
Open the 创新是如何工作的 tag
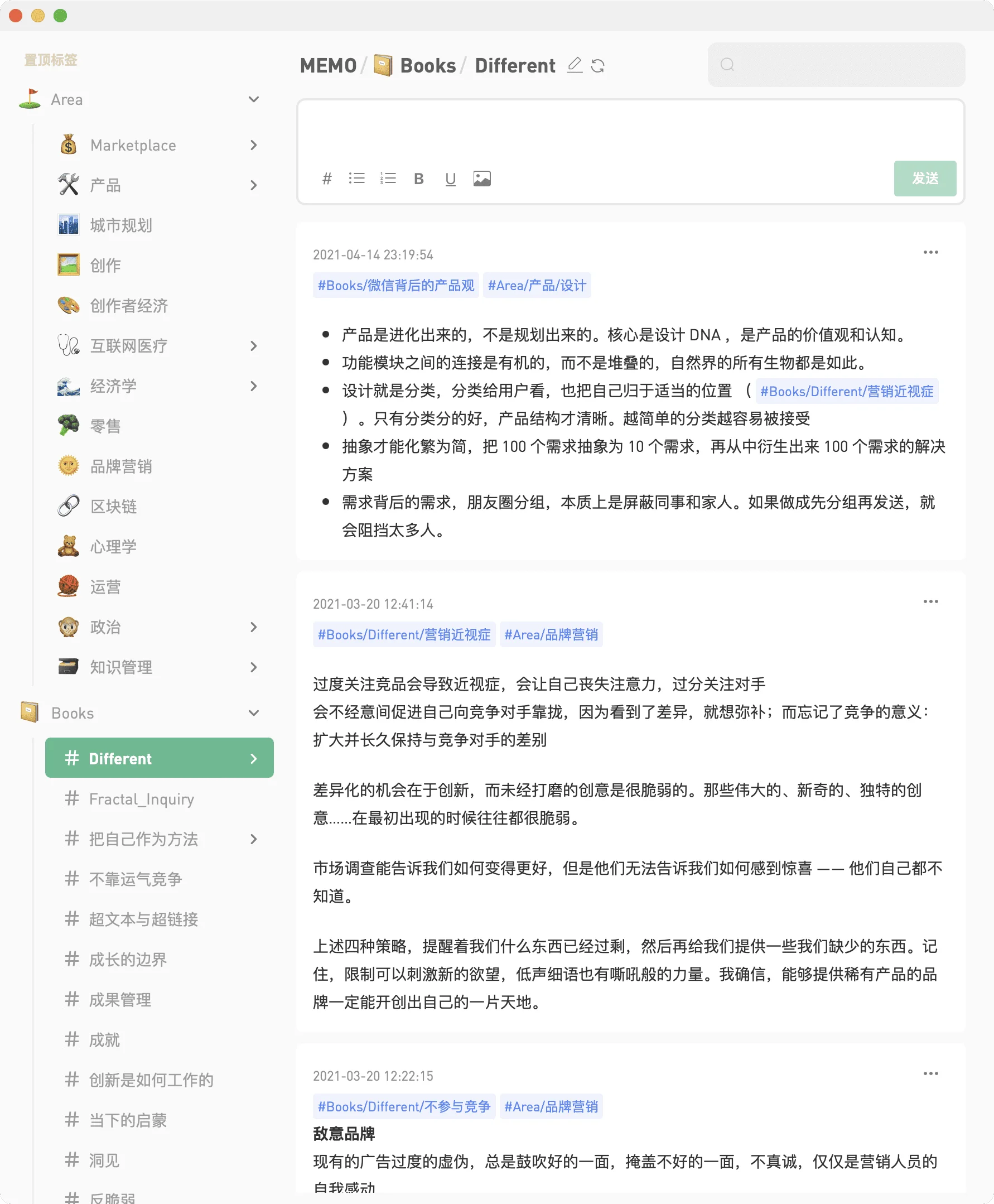[x=159, y=1080]
